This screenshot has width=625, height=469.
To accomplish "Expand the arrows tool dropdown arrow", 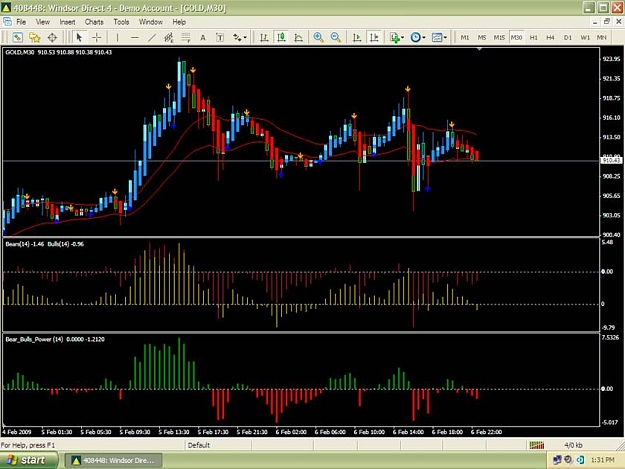I will 245,37.
